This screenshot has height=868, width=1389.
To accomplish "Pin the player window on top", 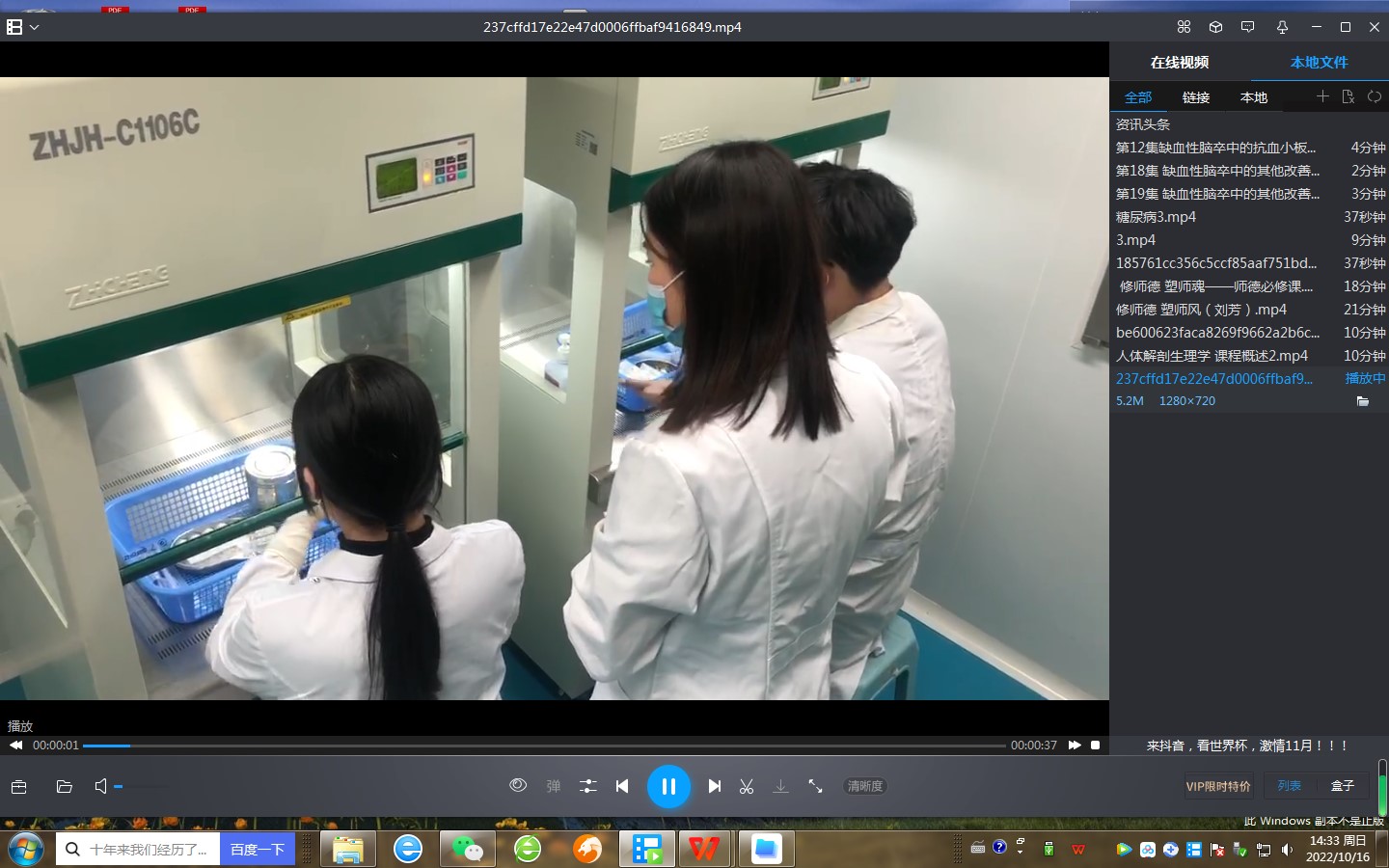I will click(1282, 27).
